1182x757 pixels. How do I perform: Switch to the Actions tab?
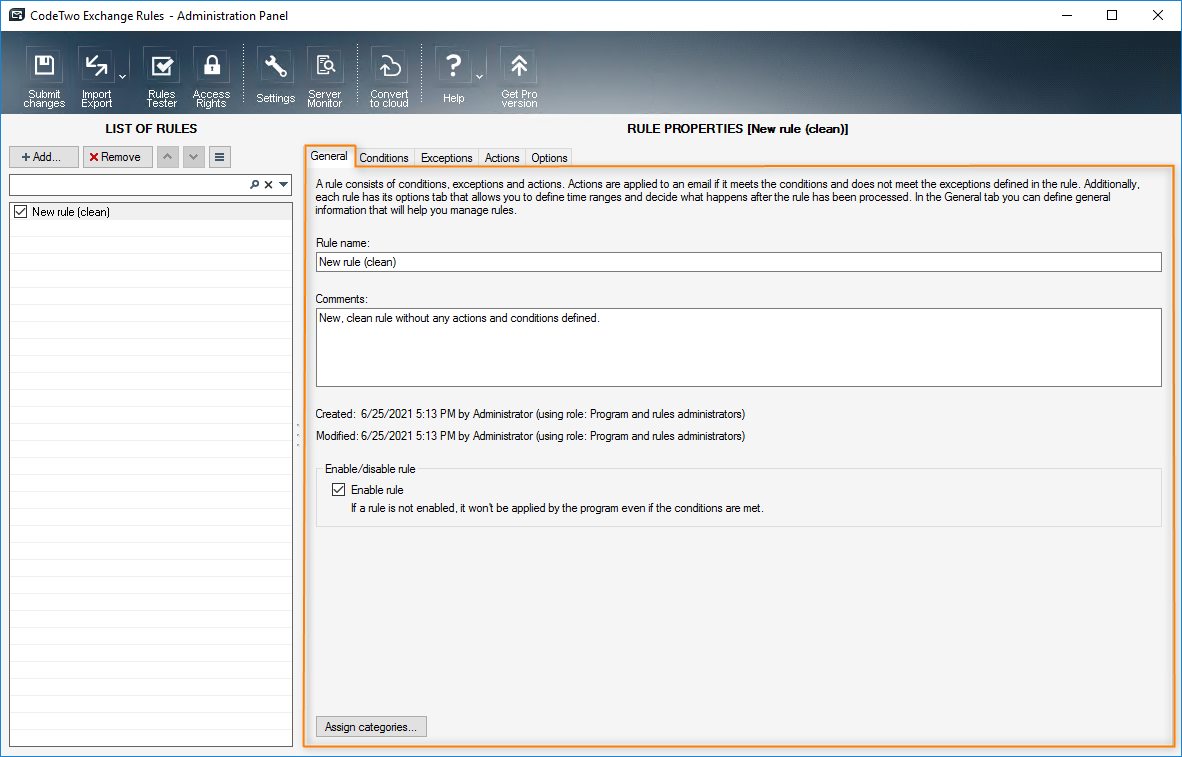click(x=502, y=158)
